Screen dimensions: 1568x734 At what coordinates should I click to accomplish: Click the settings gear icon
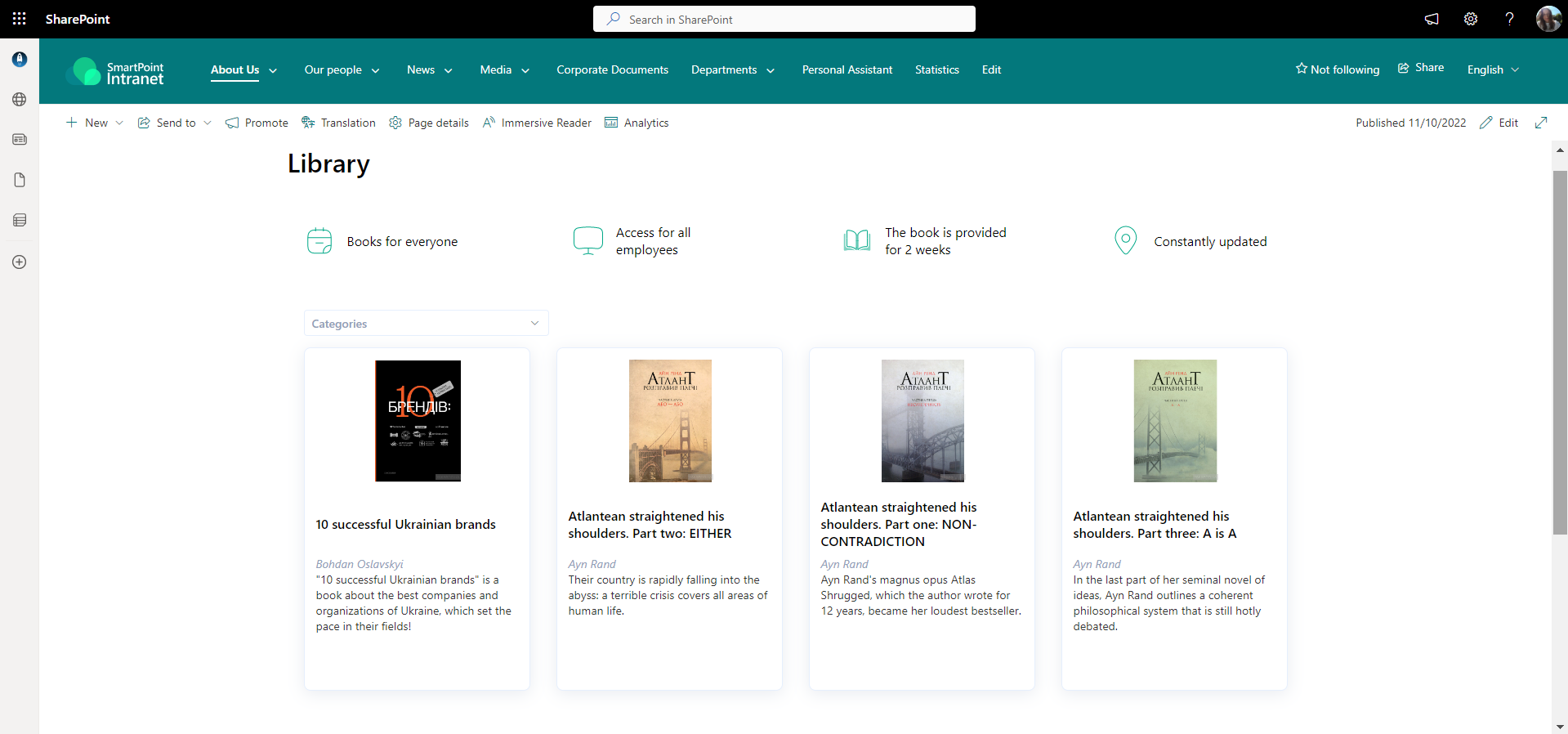[x=1470, y=19]
